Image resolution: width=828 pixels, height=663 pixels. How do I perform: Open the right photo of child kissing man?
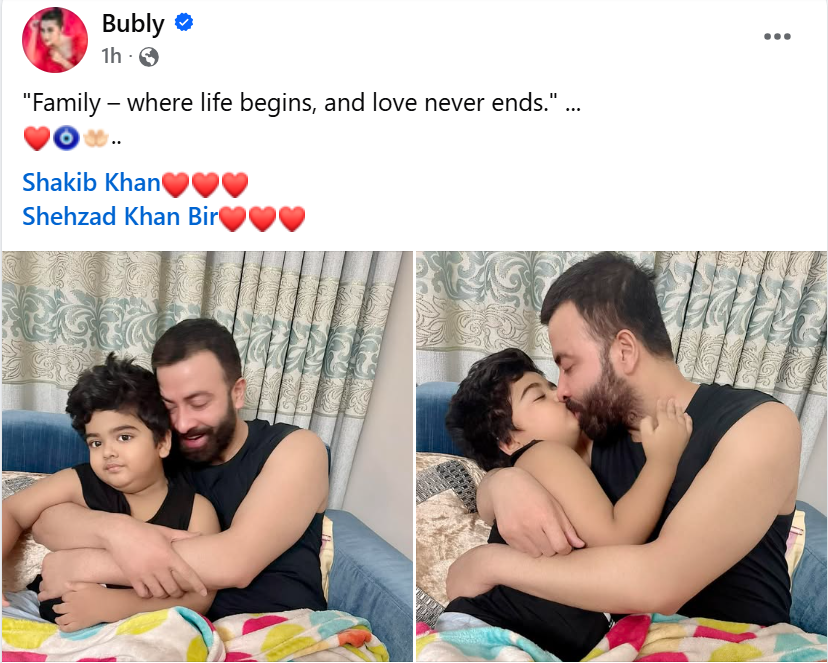pos(622,456)
